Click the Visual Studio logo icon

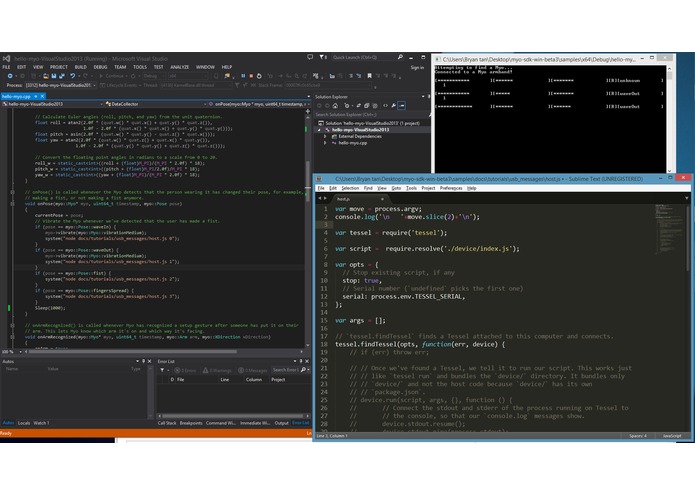pyautogui.click(x=6, y=58)
